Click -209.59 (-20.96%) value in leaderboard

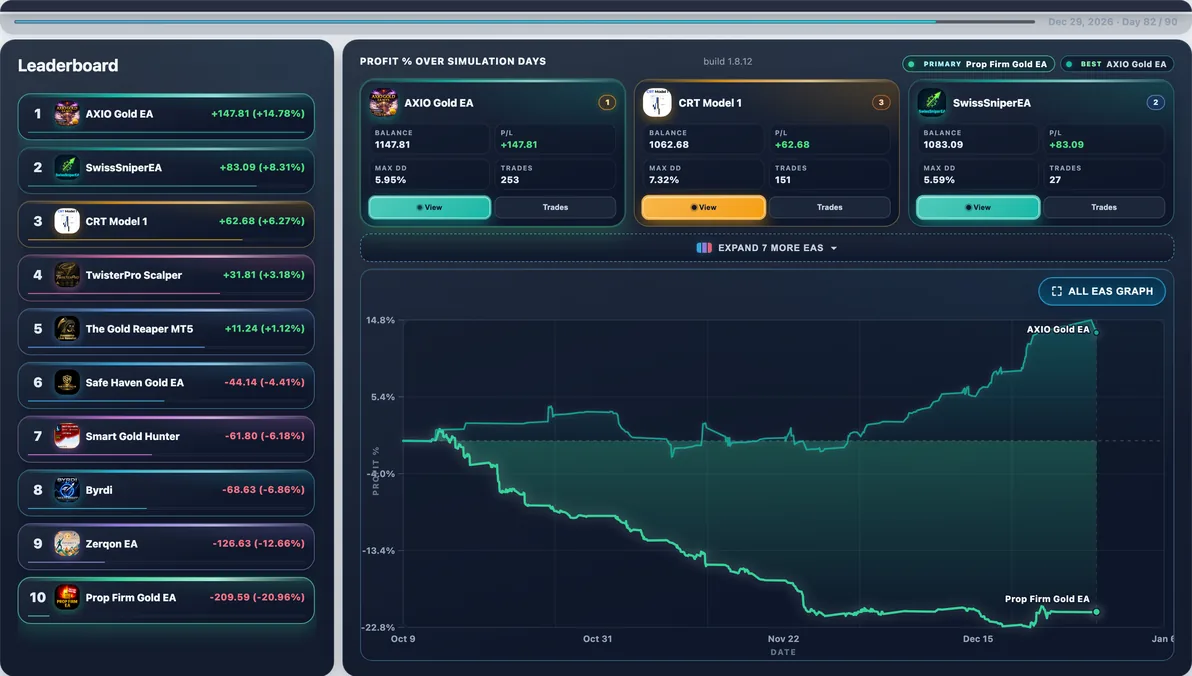(257, 597)
